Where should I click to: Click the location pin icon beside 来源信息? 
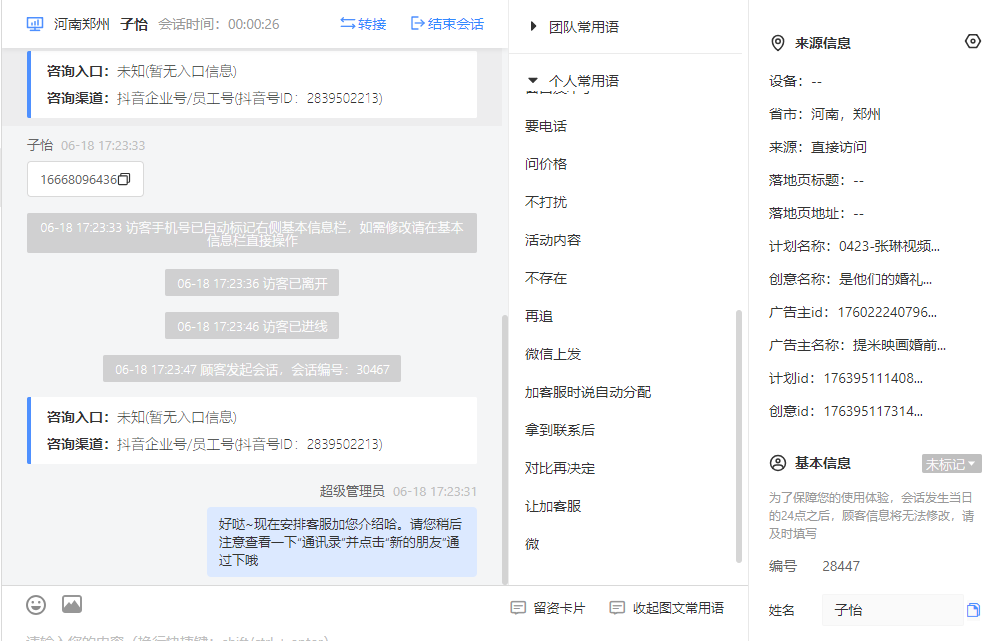(x=777, y=43)
